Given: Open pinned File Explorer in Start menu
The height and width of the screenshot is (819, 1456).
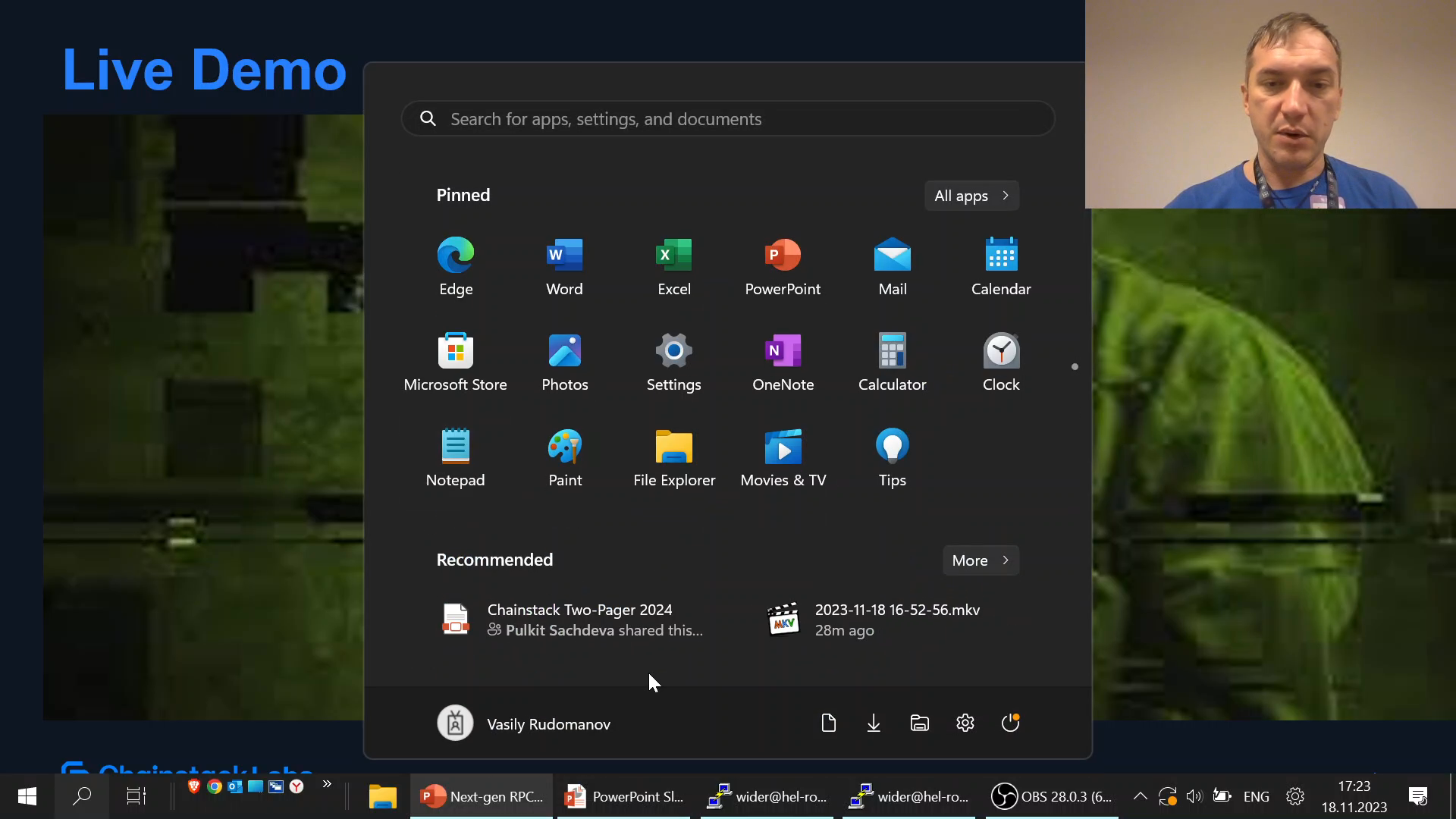Looking at the screenshot, I should [674, 458].
